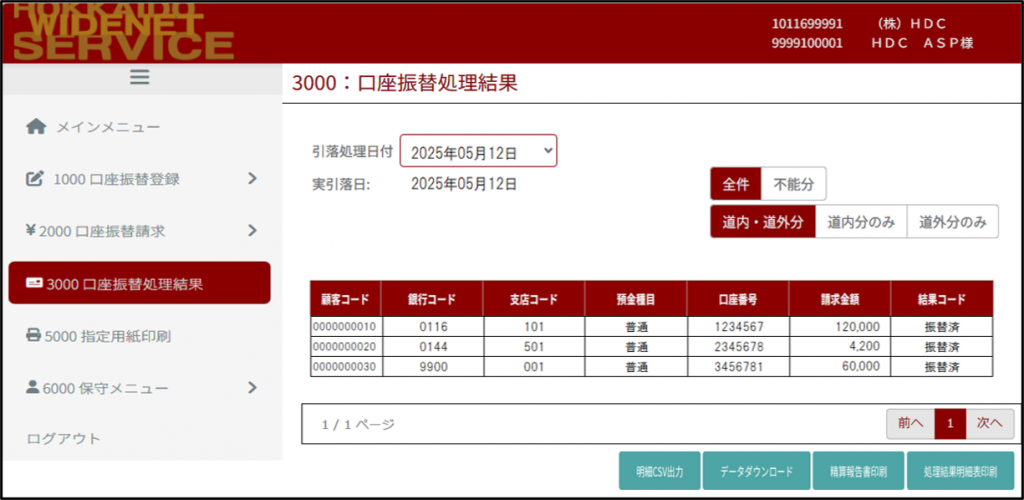
Task: Select the 全件 filter toggle
Action: tap(736, 184)
